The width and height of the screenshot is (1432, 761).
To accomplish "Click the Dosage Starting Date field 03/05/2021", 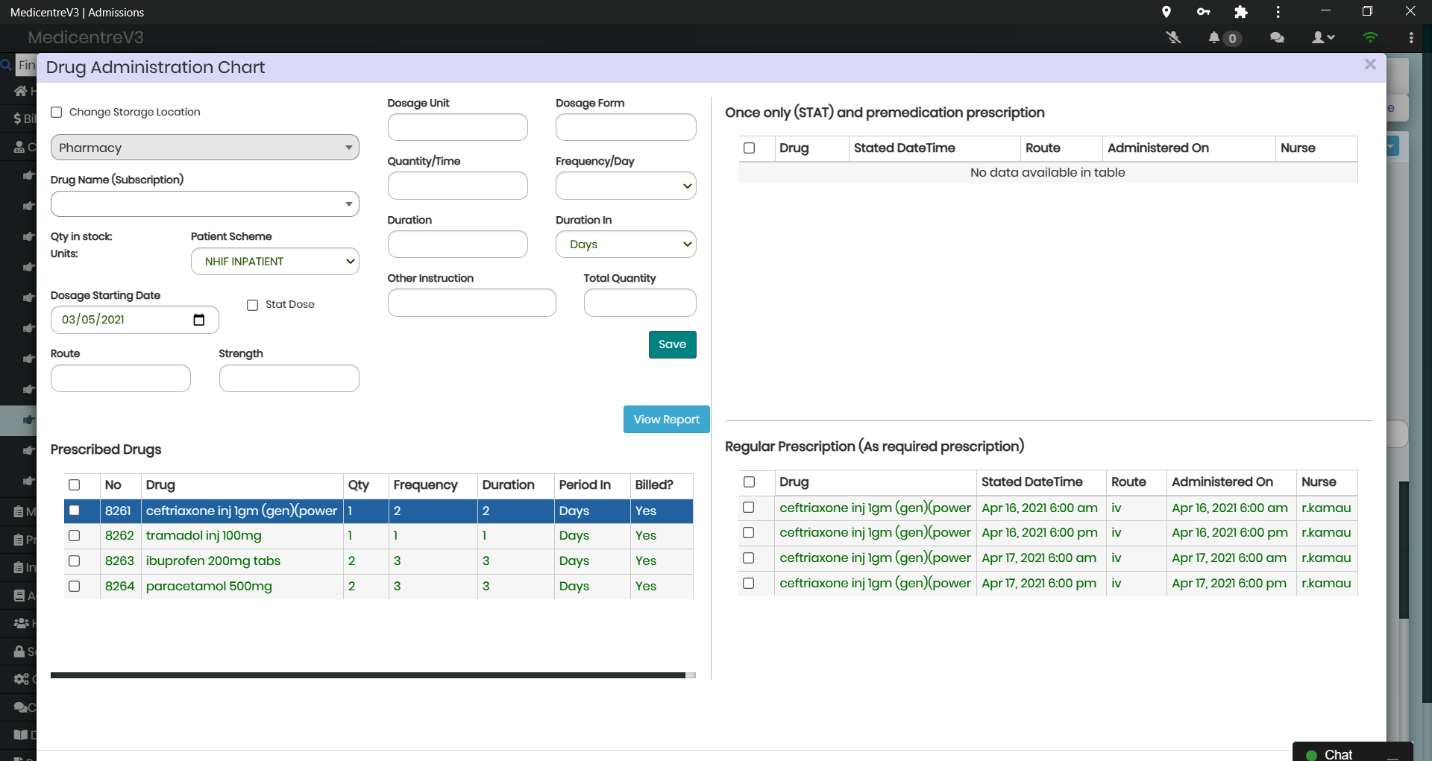I will 135,320.
